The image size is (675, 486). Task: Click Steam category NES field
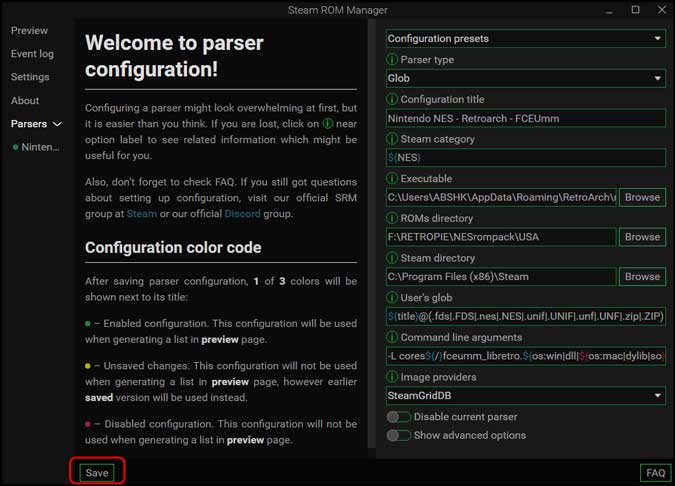(526, 158)
